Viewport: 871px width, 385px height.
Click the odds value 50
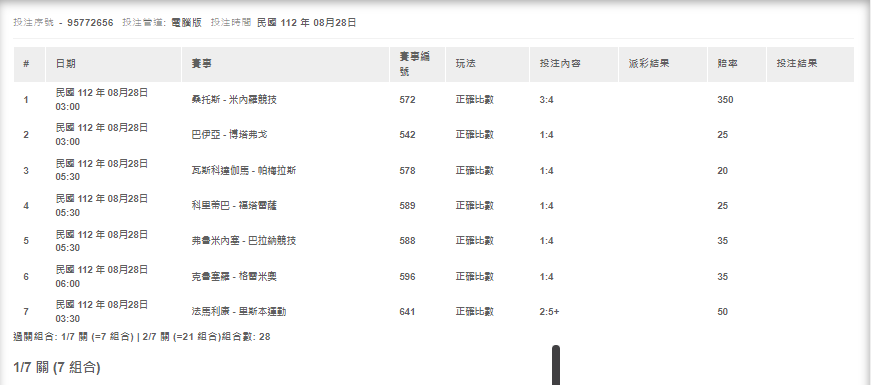723,312
